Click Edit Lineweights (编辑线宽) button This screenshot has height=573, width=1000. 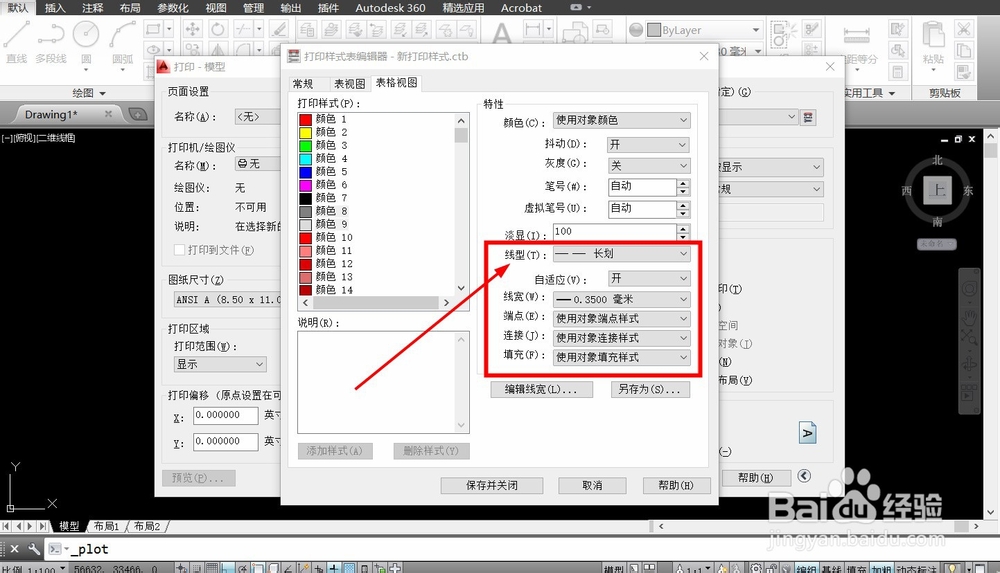tap(541, 389)
